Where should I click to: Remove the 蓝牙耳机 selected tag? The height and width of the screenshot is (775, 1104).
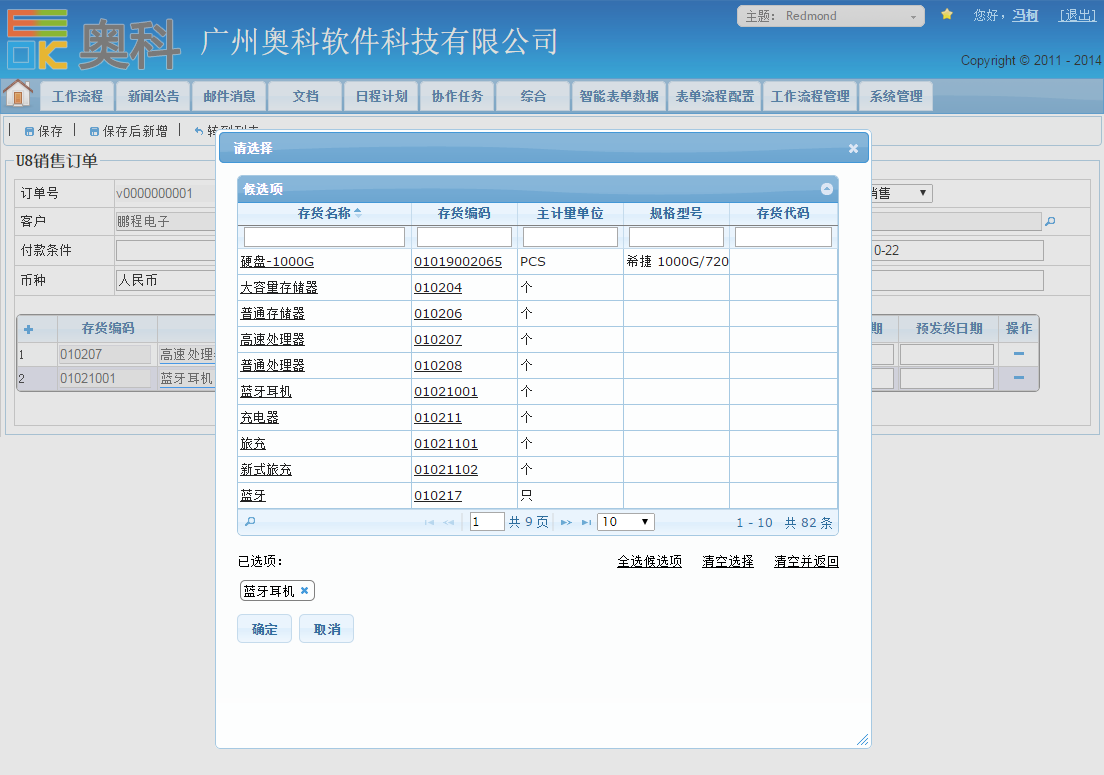click(304, 591)
